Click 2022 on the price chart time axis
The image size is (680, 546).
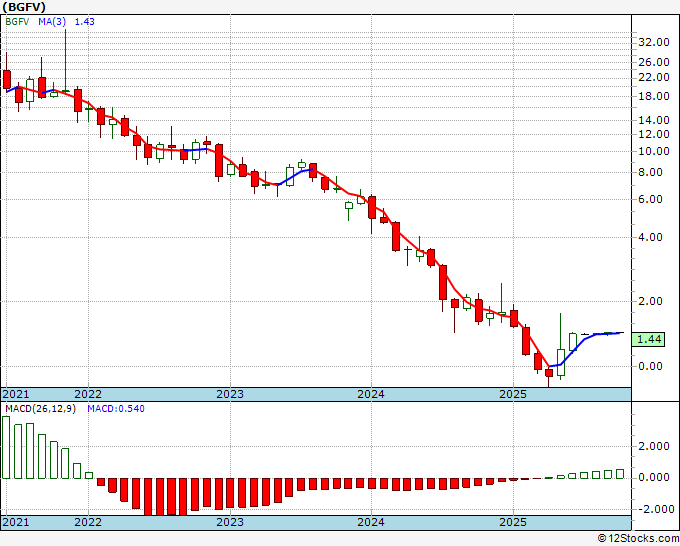click(88, 394)
